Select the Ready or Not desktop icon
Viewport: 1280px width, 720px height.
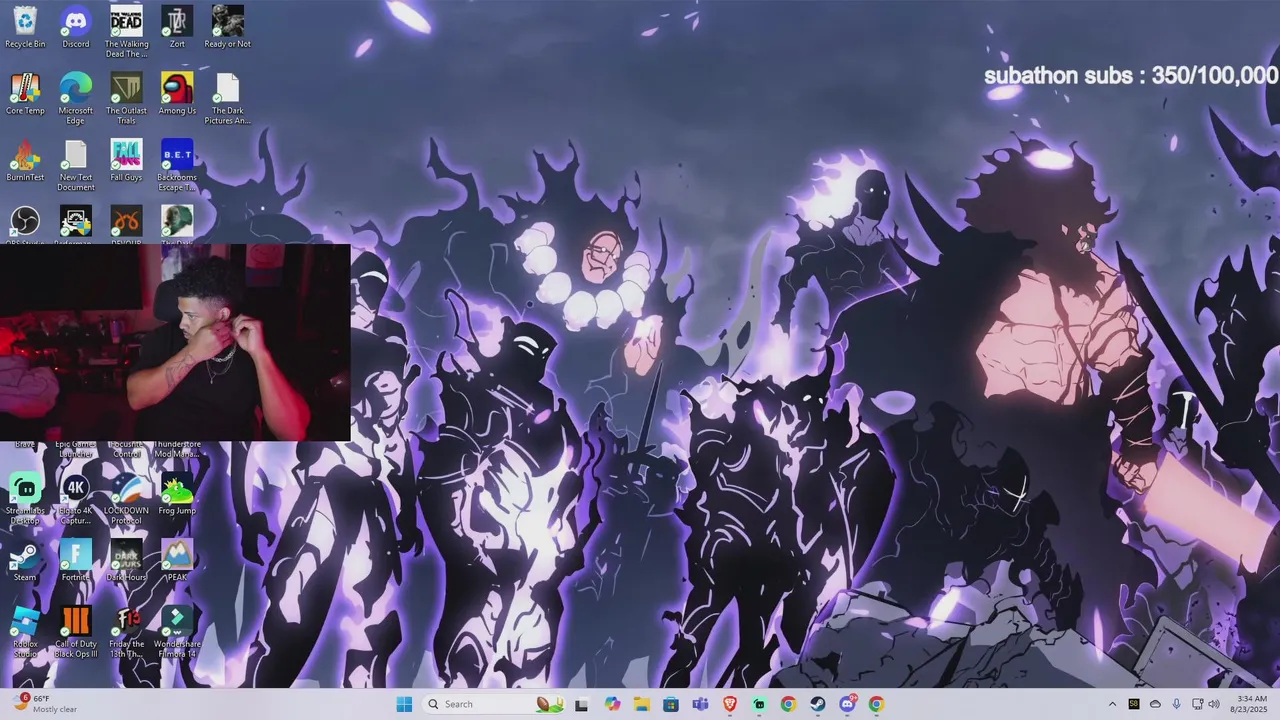[x=228, y=27]
